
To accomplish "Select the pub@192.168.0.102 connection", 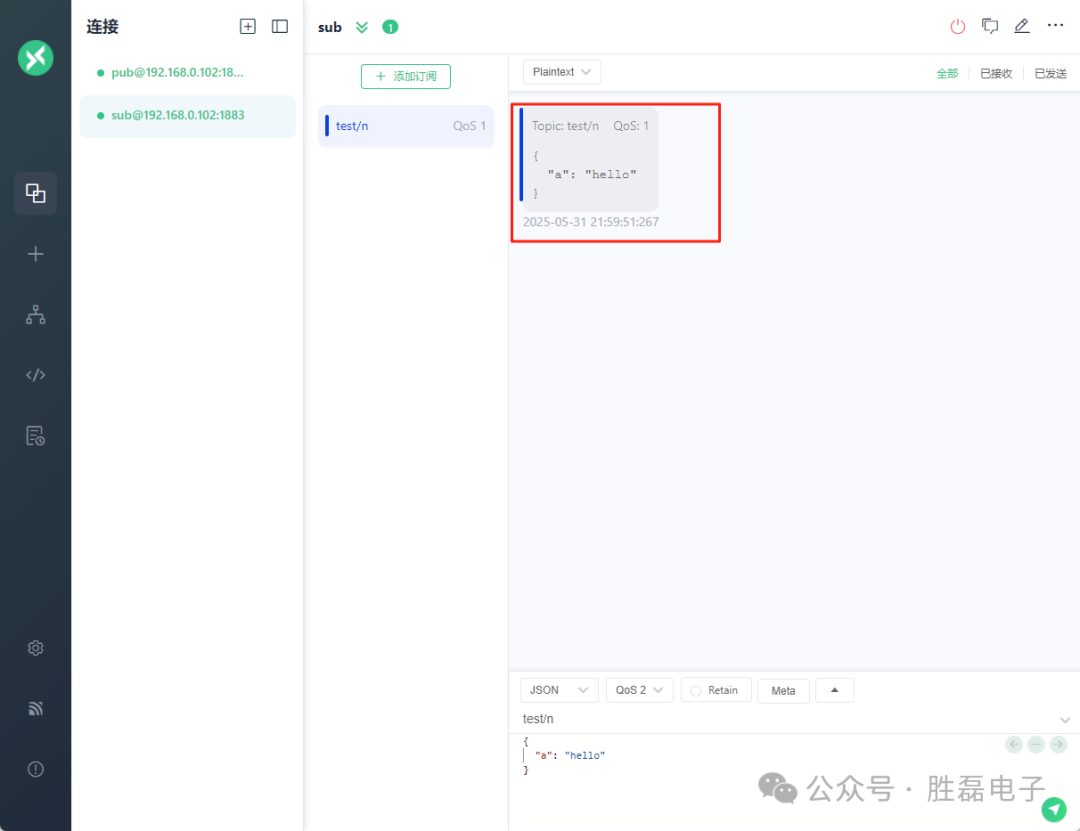I will point(187,72).
